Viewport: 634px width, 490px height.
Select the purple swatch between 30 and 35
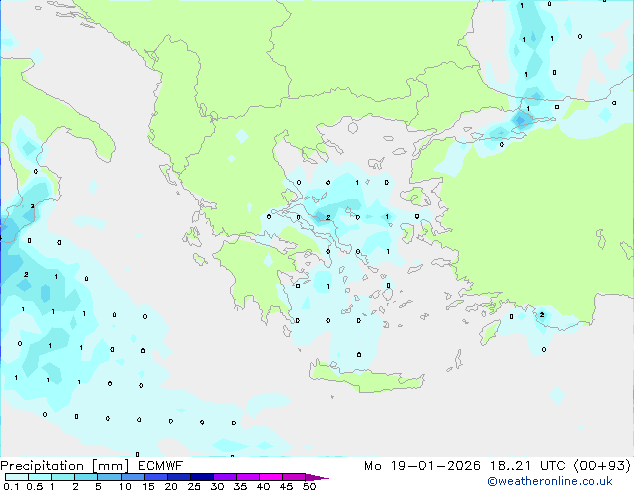point(225,477)
